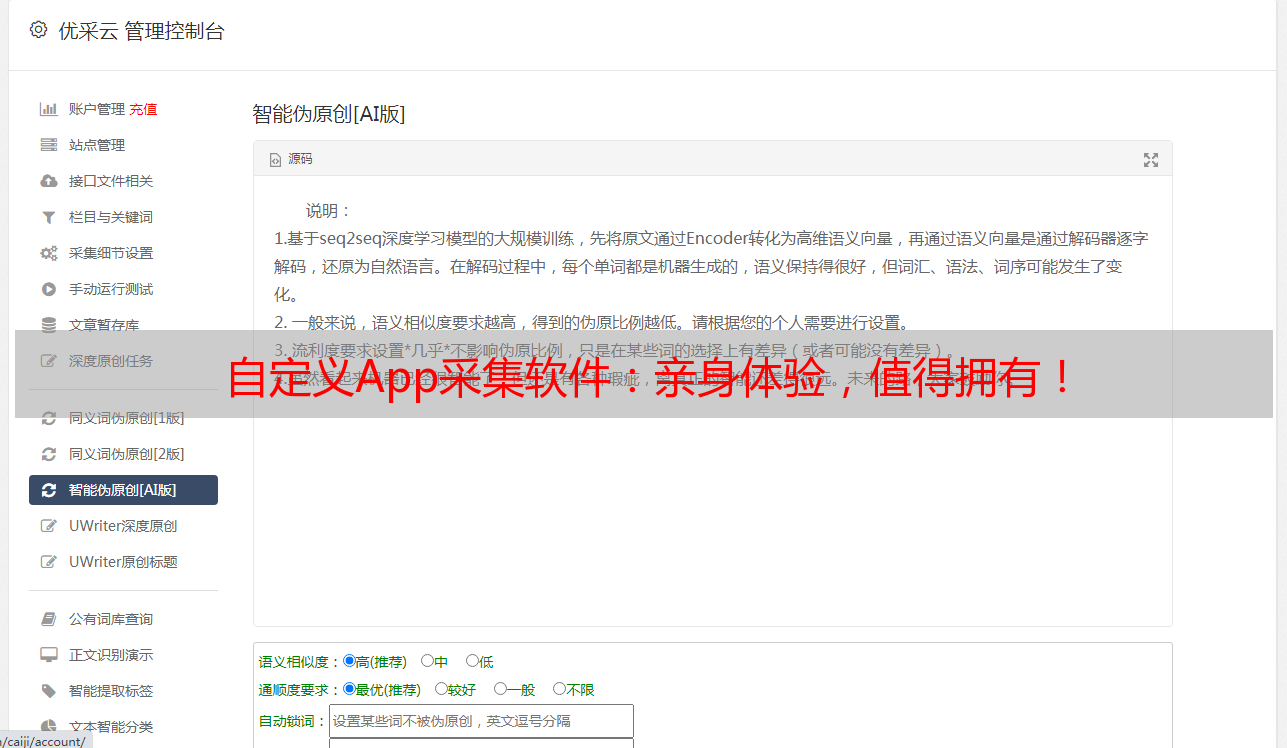Click the play circle icon for 手动运行测试
Image resolution: width=1287 pixels, height=748 pixels.
pyautogui.click(x=48, y=289)
